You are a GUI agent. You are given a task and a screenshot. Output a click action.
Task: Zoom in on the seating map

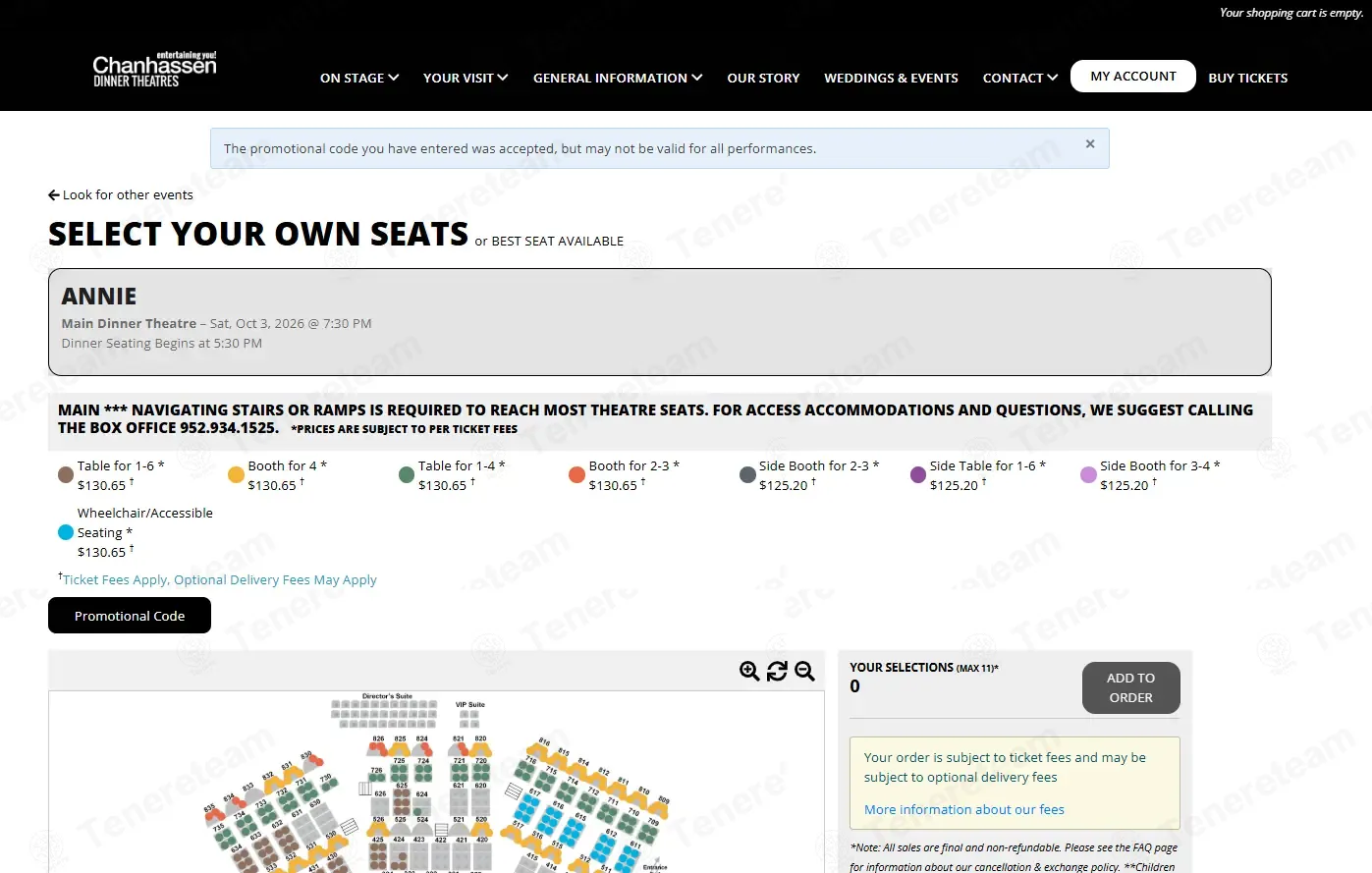[x=749, y=671]
